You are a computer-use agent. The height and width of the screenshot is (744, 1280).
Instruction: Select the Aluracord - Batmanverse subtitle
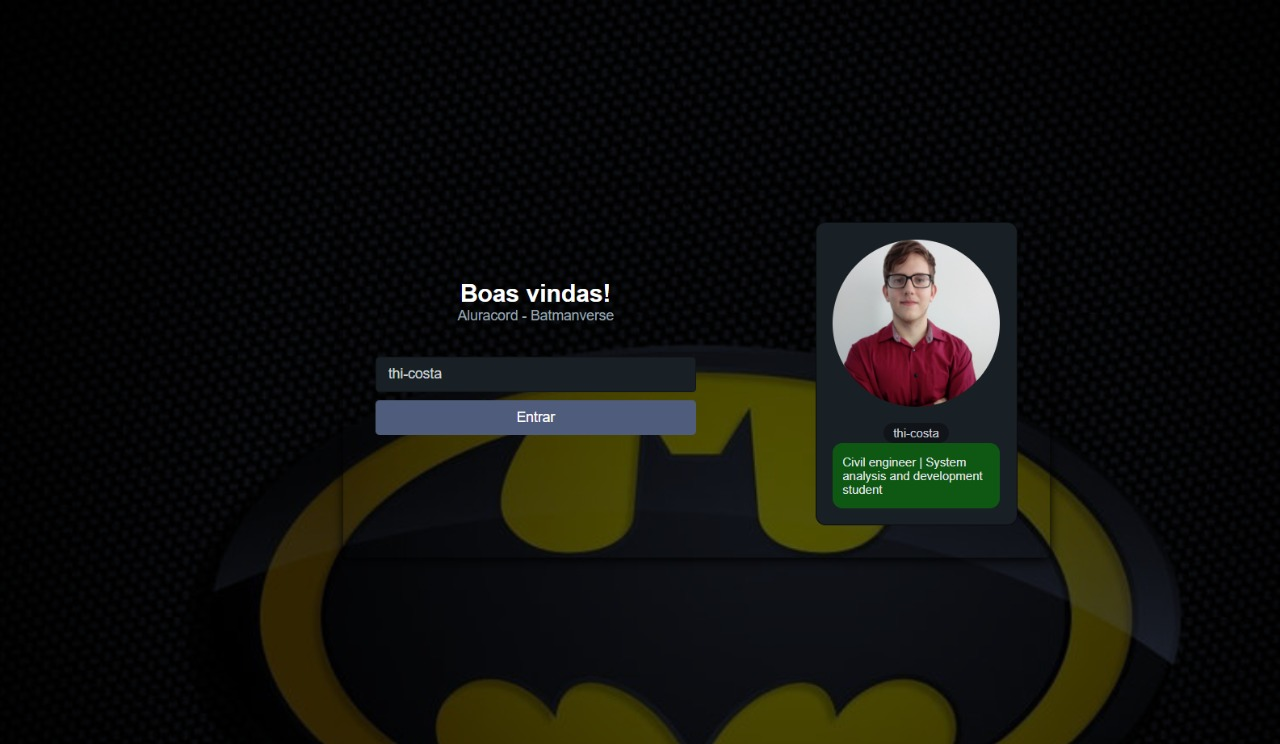(x=535, y=315)
